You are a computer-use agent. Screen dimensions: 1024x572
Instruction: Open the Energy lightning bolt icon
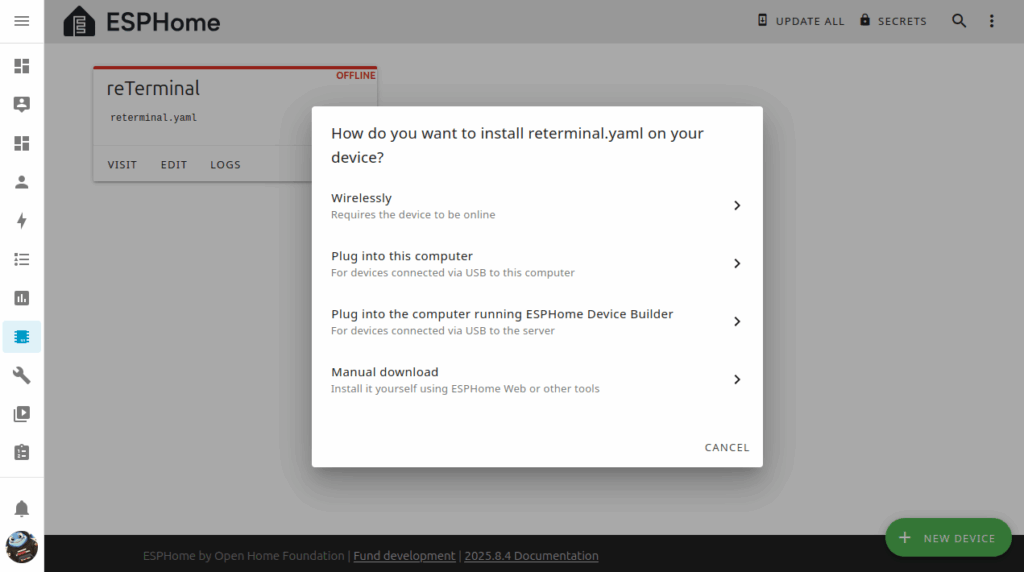(x=22, y=221)
